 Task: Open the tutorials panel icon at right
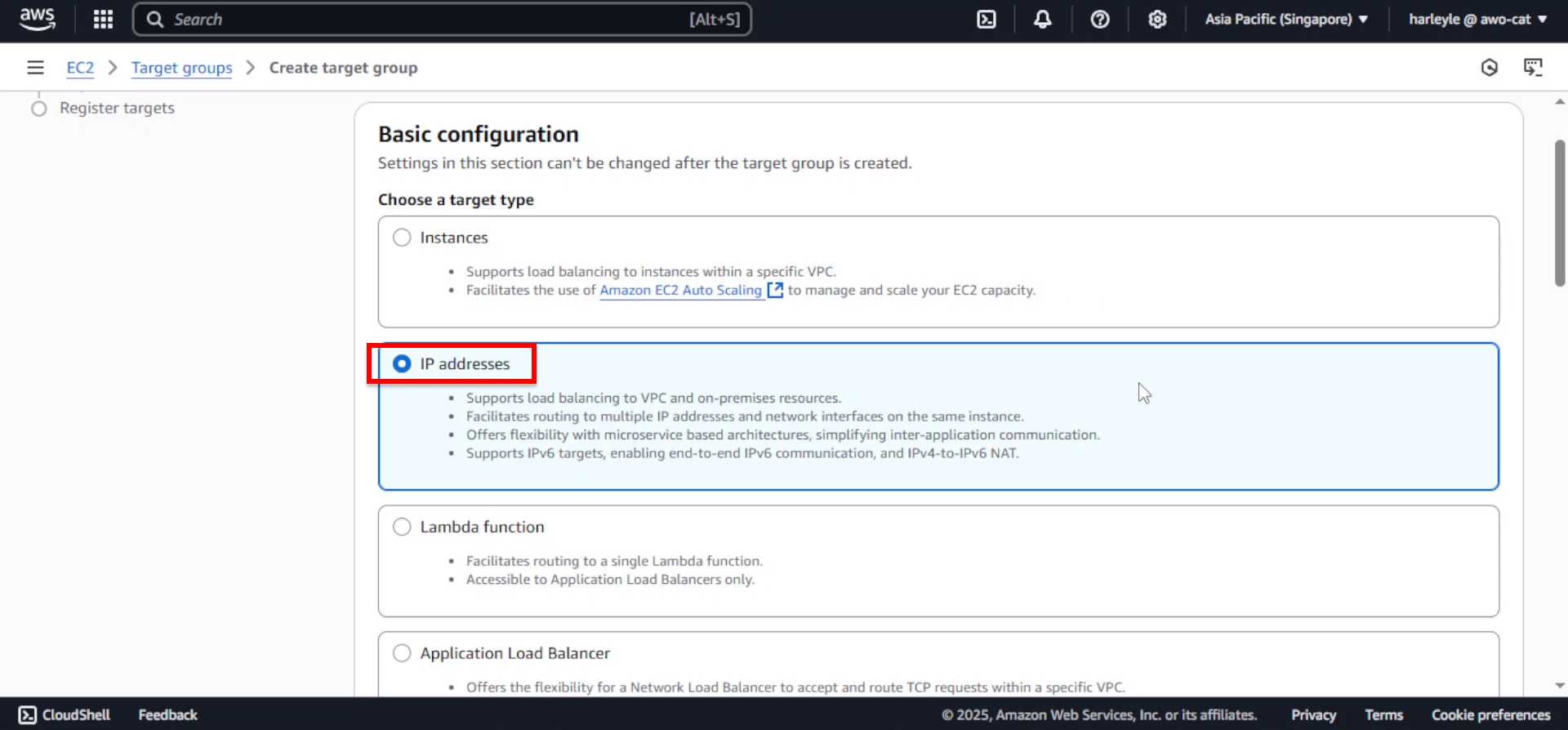coord(1533,67)
